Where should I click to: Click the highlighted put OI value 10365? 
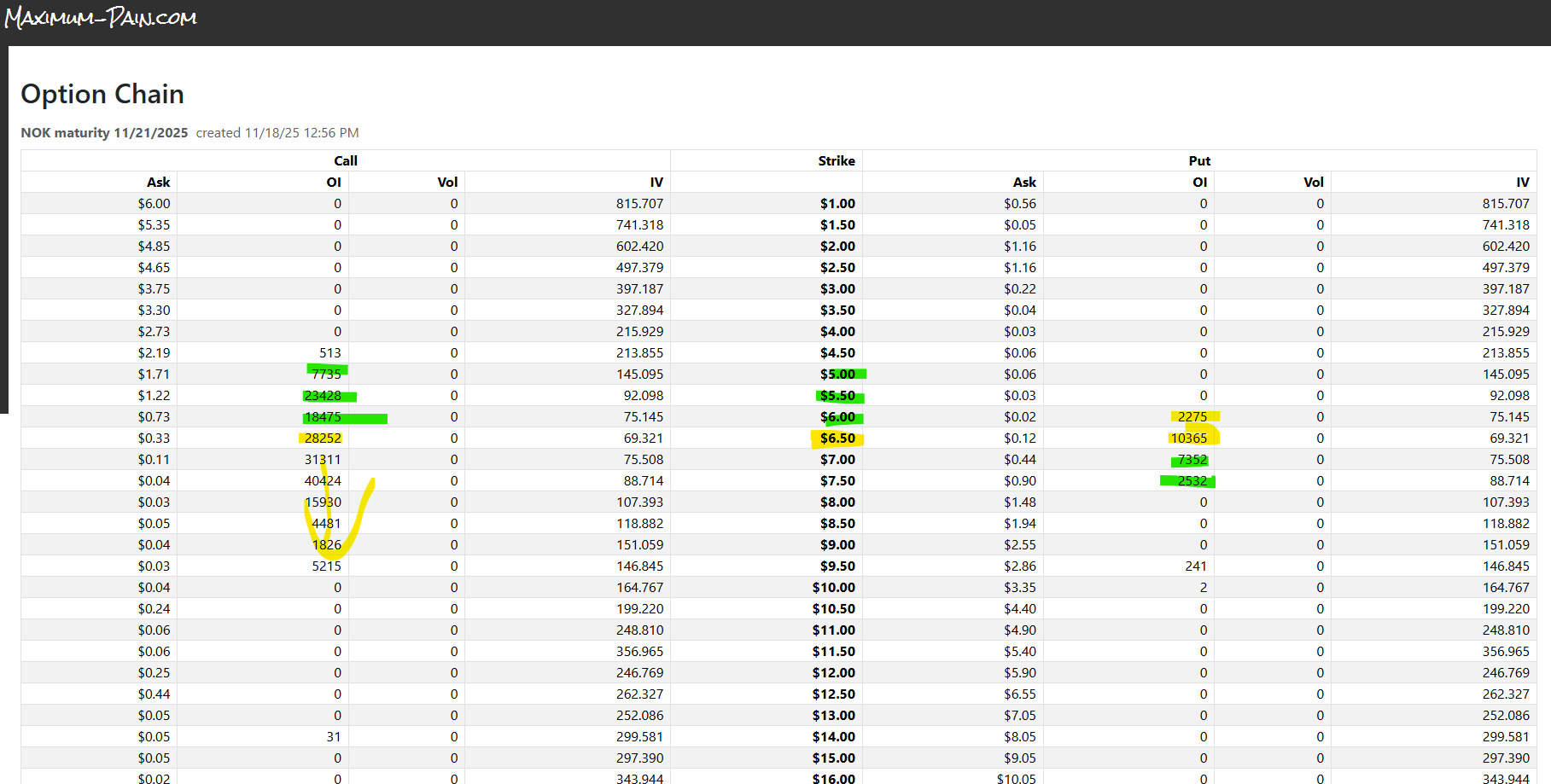[1188, 438]
